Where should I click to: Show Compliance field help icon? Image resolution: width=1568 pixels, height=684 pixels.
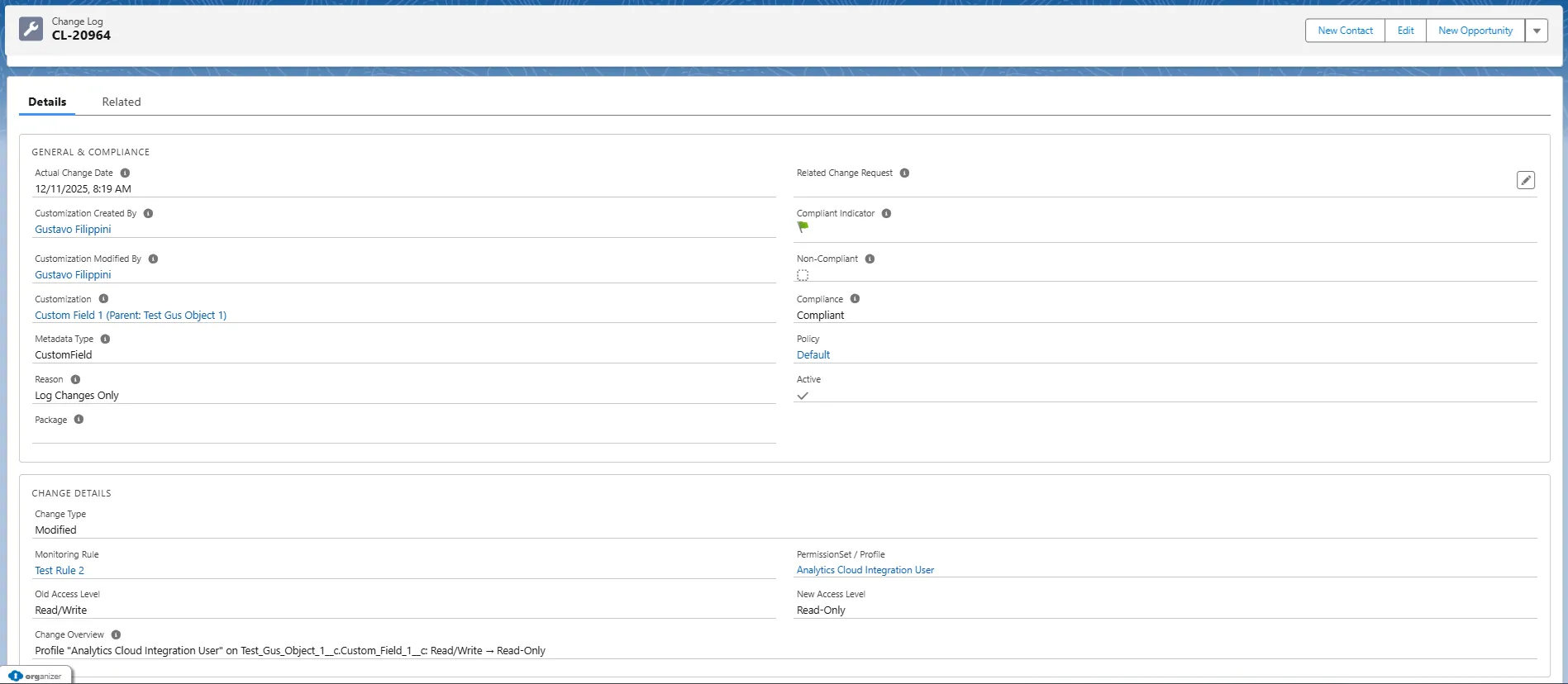tap(855, 298)
